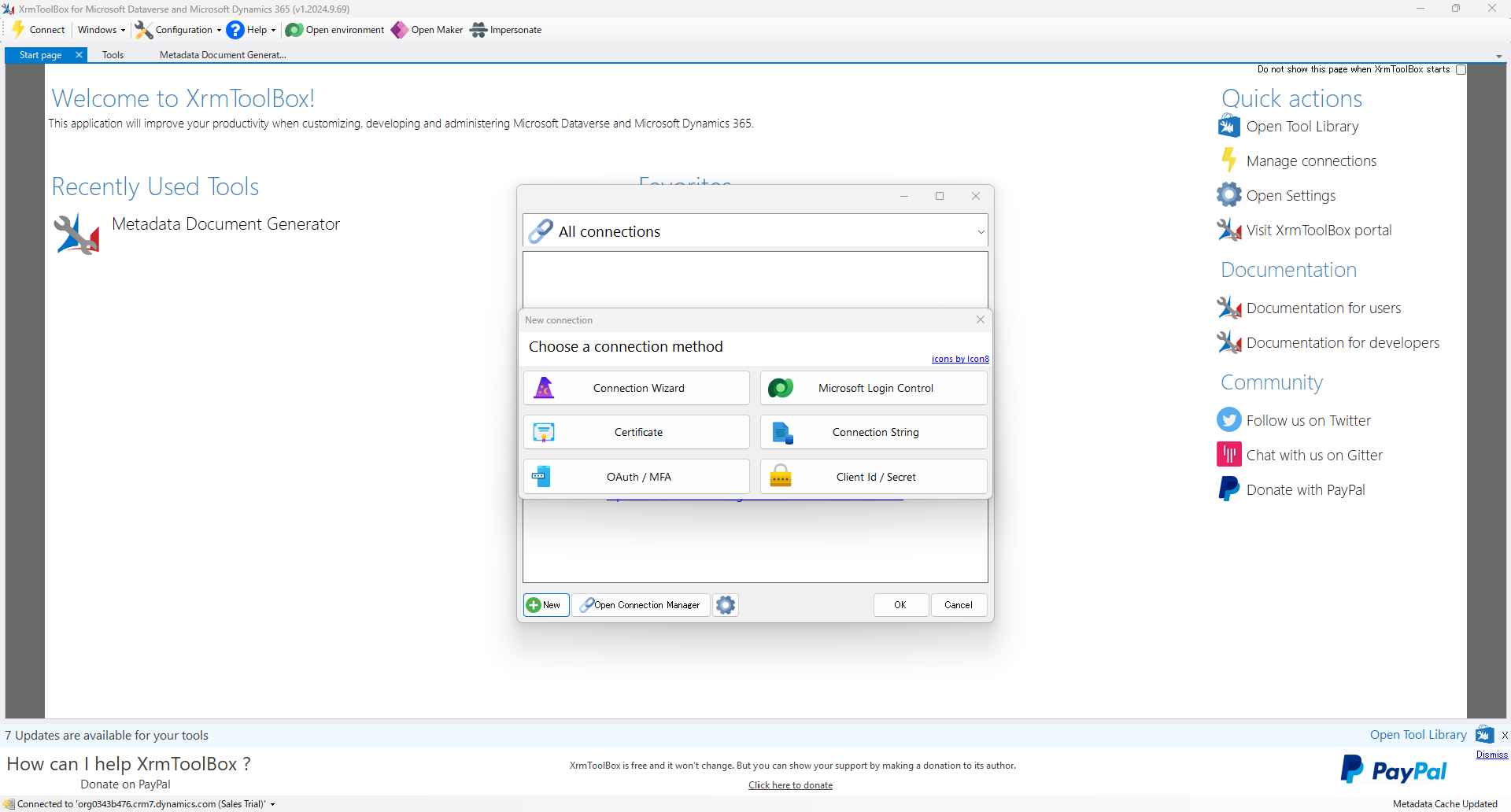Close the Start page tab
The width and height of the screenshot is (1511, 812).
pyautogui.click(x=79, y=55)
